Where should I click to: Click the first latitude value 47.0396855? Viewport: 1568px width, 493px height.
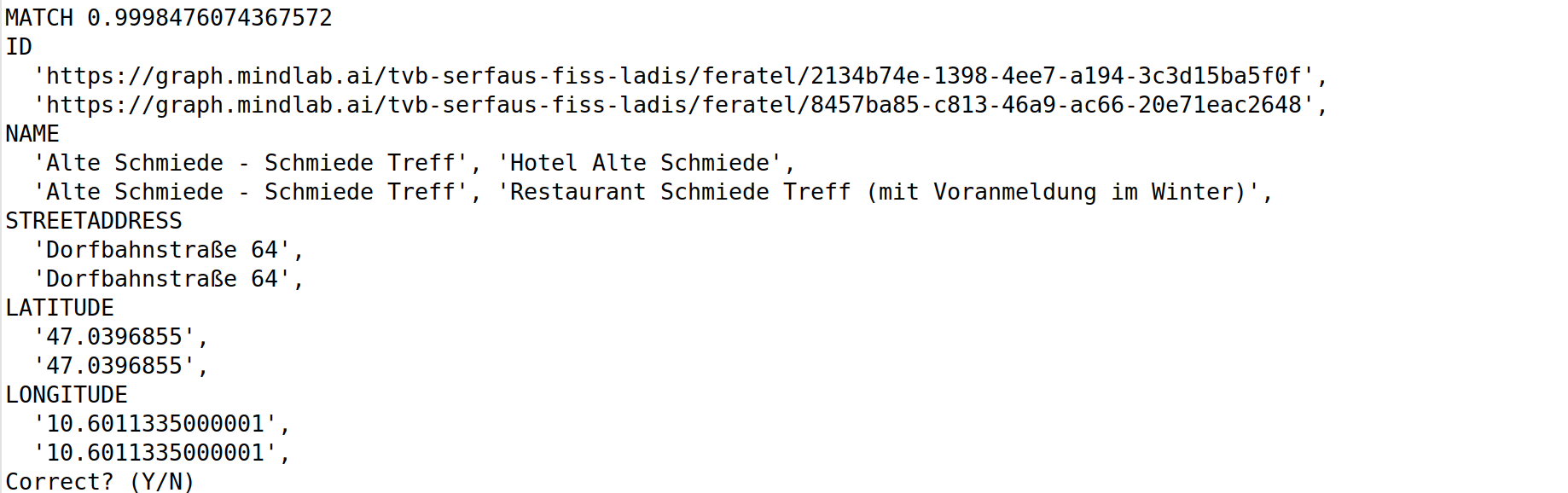point(114,337)
